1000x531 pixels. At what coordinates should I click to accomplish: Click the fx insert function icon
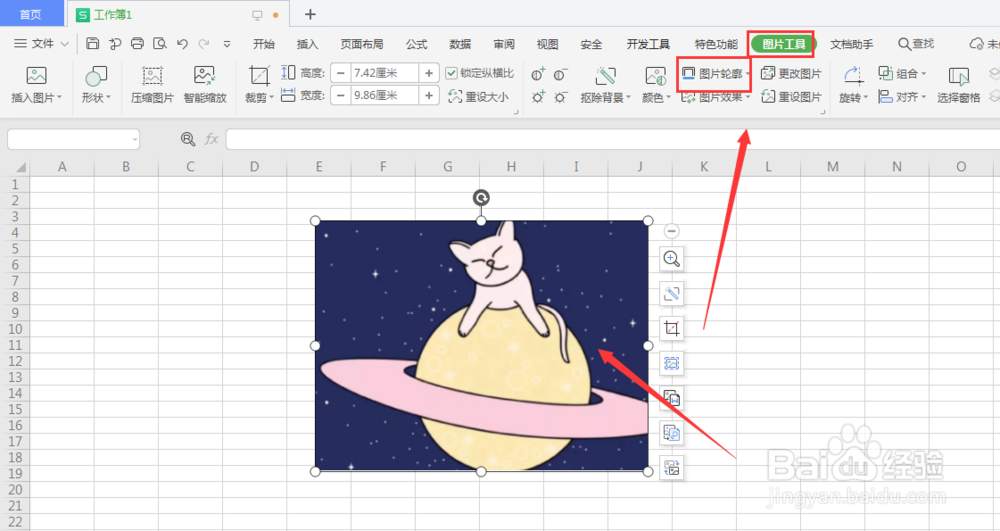(211, 139)
